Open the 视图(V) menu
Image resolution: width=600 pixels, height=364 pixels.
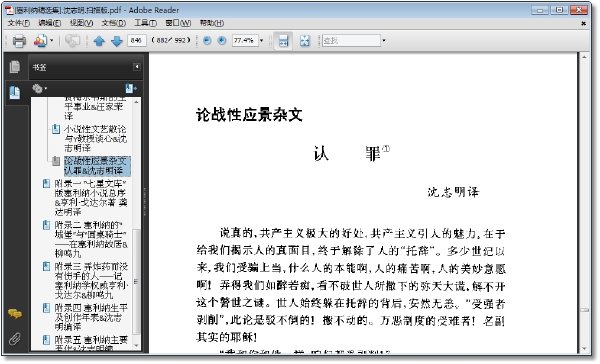[x=82, y=23]
